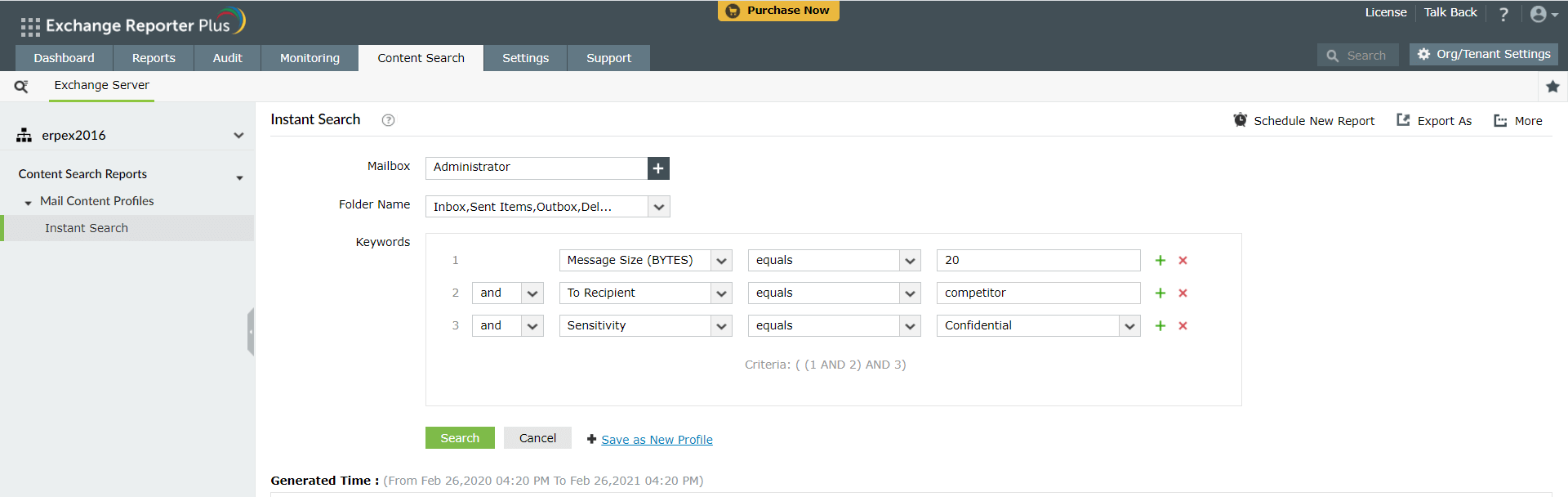Go to the Dashboard tab
Image resolution: width=1568 pixels, height=497 pixels.
pyautogui.click(x=65, y=58)
